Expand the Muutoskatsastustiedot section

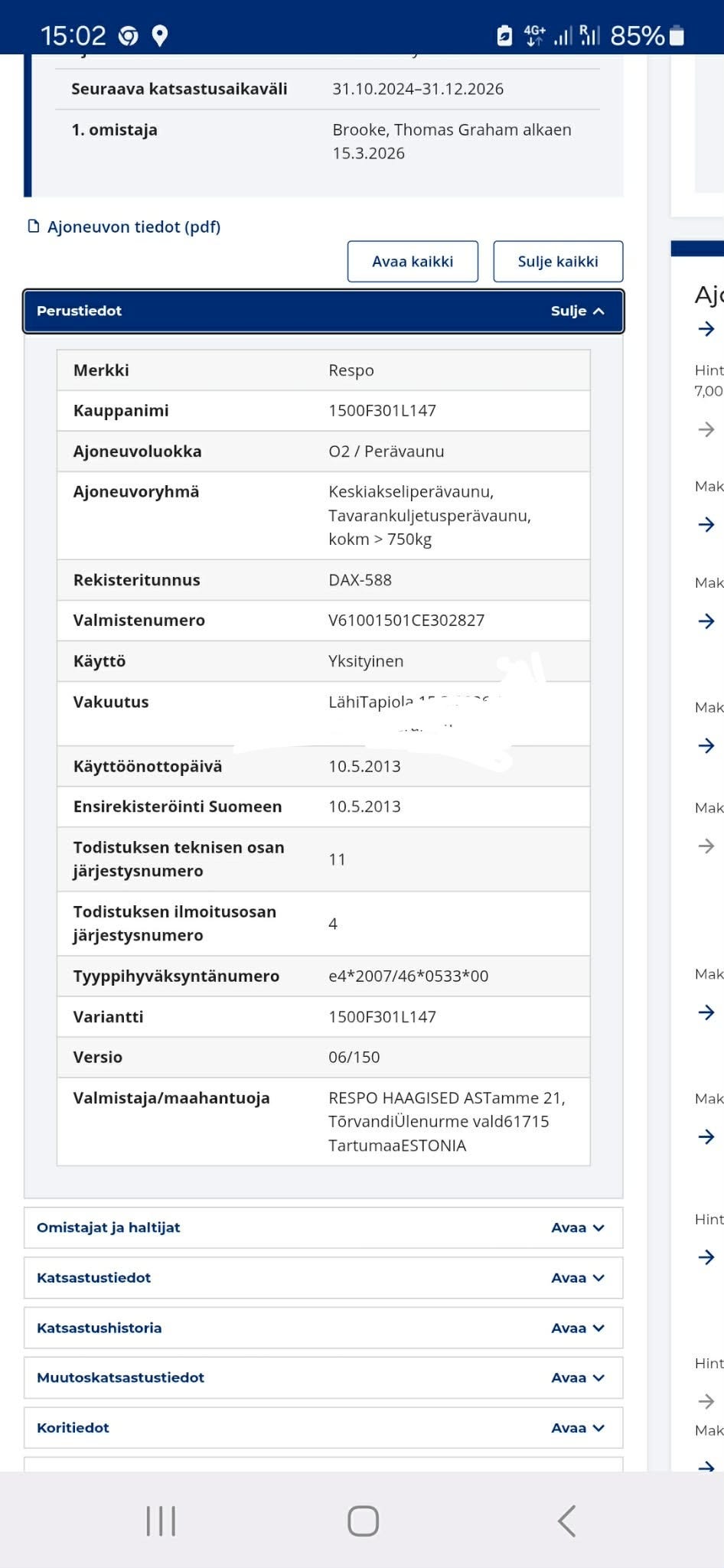click(x=323, y=1377)
